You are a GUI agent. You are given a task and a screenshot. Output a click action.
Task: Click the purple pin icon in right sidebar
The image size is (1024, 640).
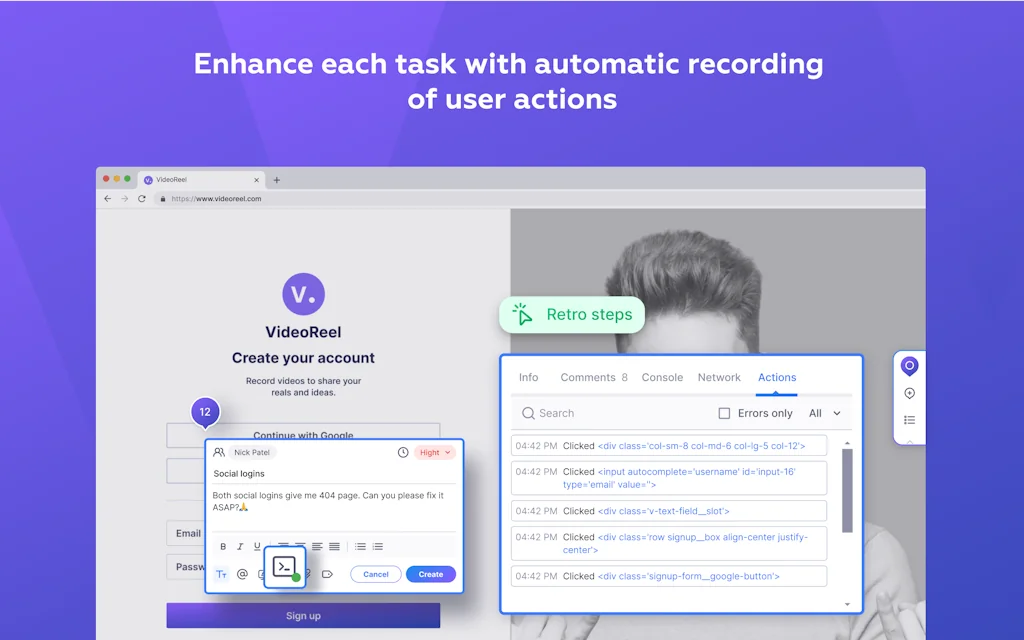(x=909, y=366)
